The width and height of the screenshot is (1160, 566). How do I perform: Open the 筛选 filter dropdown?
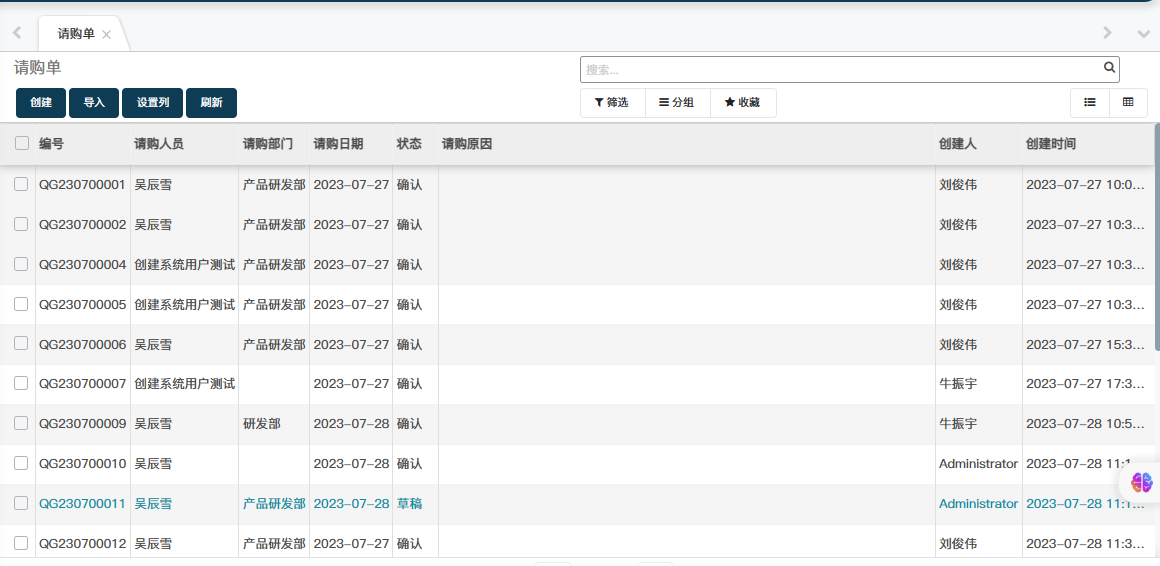tap(611, 102)
